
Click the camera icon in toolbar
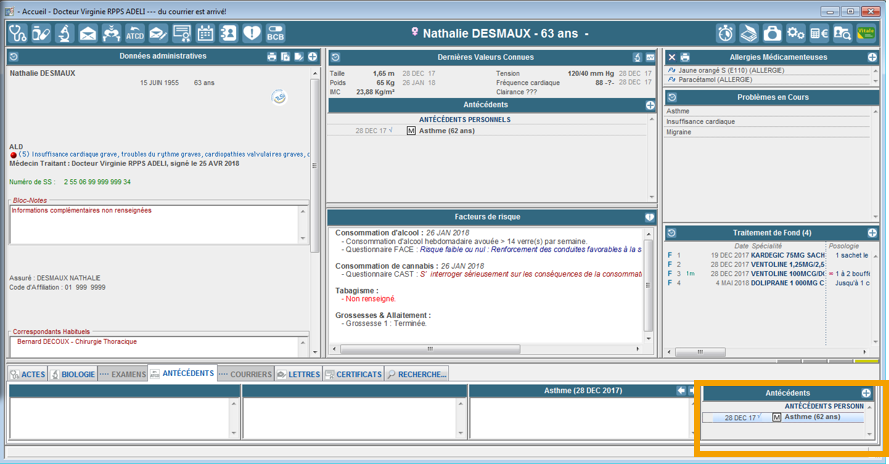point(772,34)
